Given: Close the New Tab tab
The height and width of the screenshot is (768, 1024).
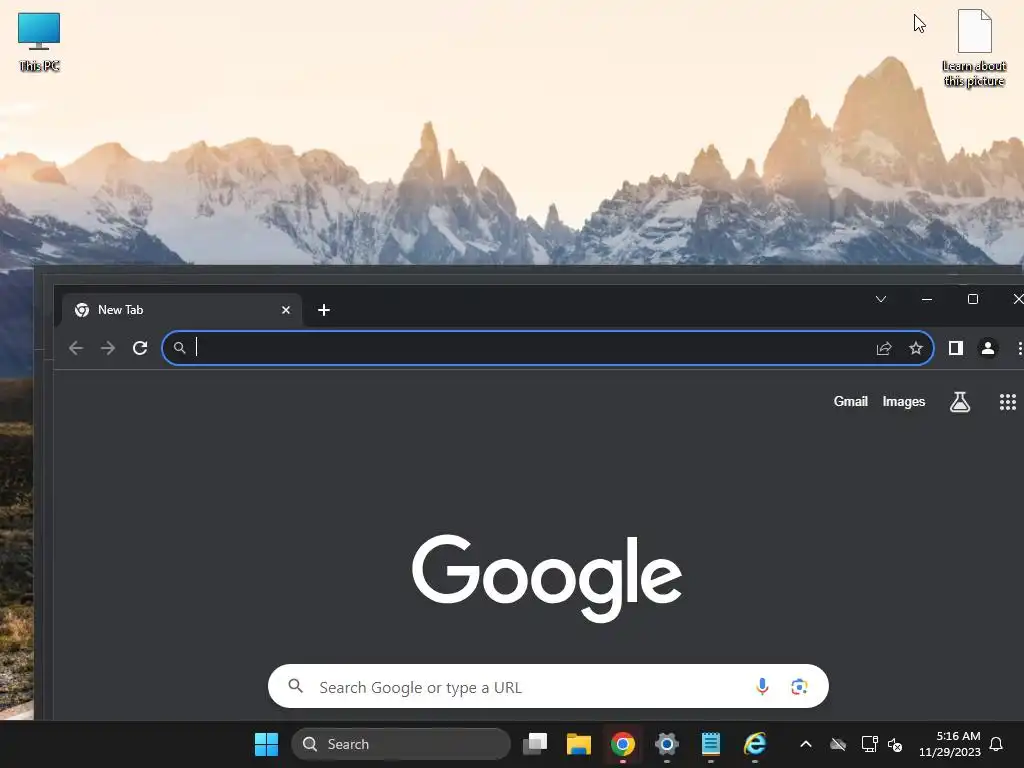Looking at the screenshot, I should 285,310.
